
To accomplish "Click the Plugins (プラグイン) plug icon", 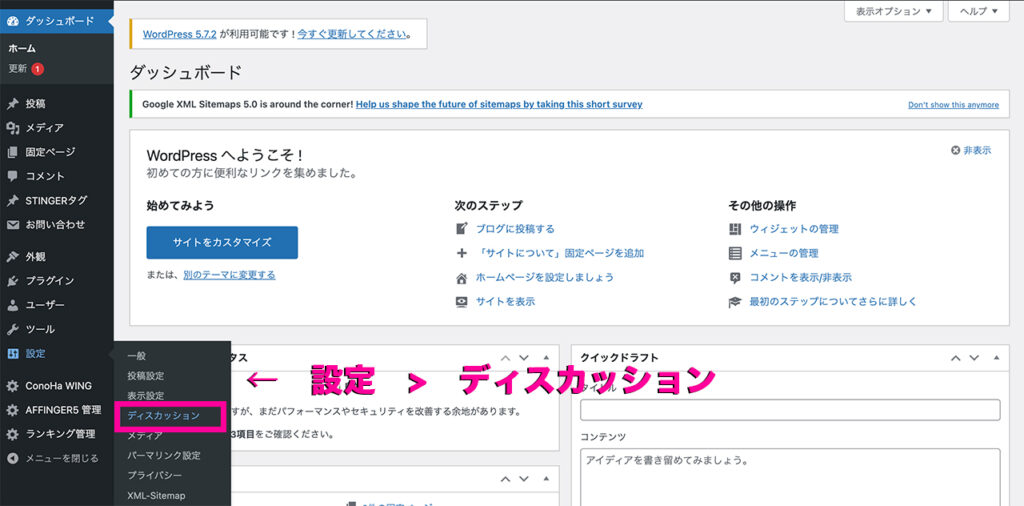I will 12,281.
